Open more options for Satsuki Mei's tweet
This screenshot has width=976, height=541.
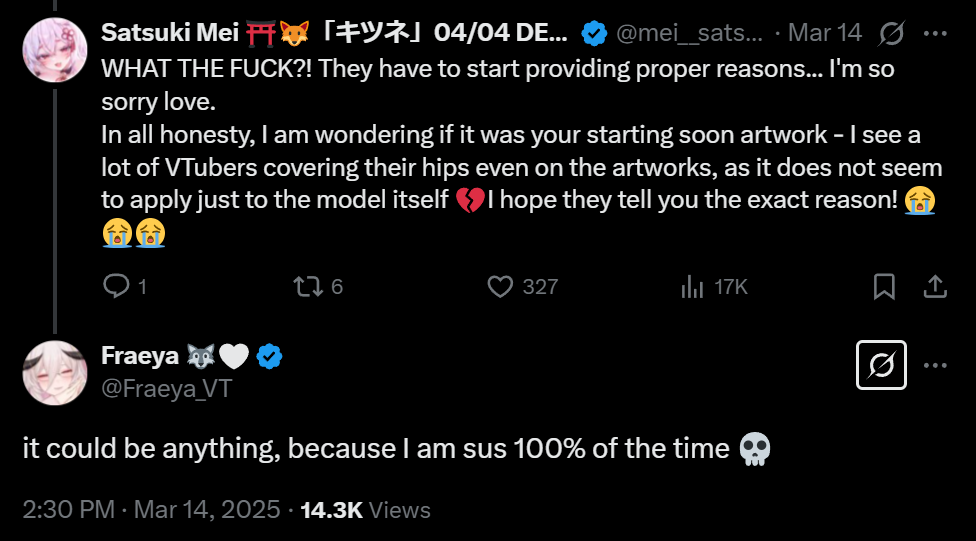pyautogui.click(x=935, y=33)
